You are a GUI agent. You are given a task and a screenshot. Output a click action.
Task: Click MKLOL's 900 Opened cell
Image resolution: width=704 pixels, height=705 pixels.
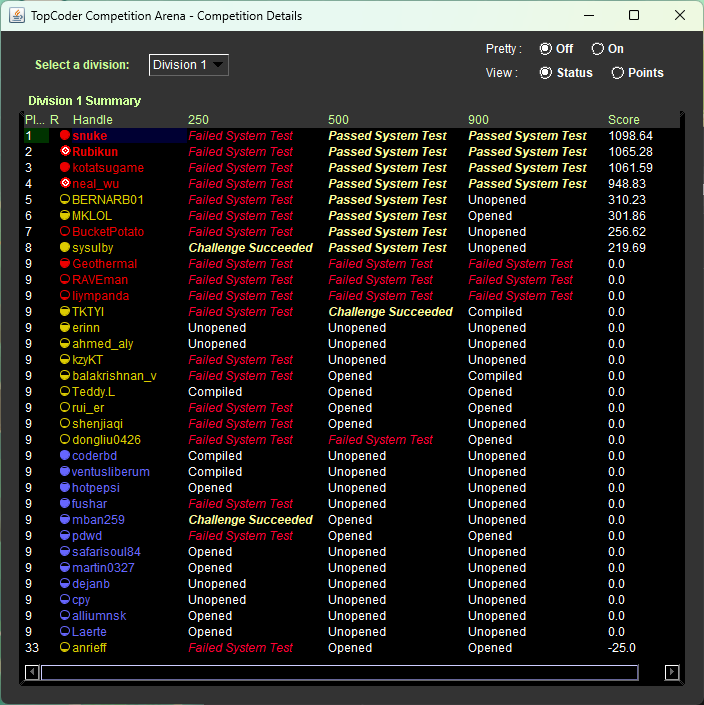click(490, 216)
